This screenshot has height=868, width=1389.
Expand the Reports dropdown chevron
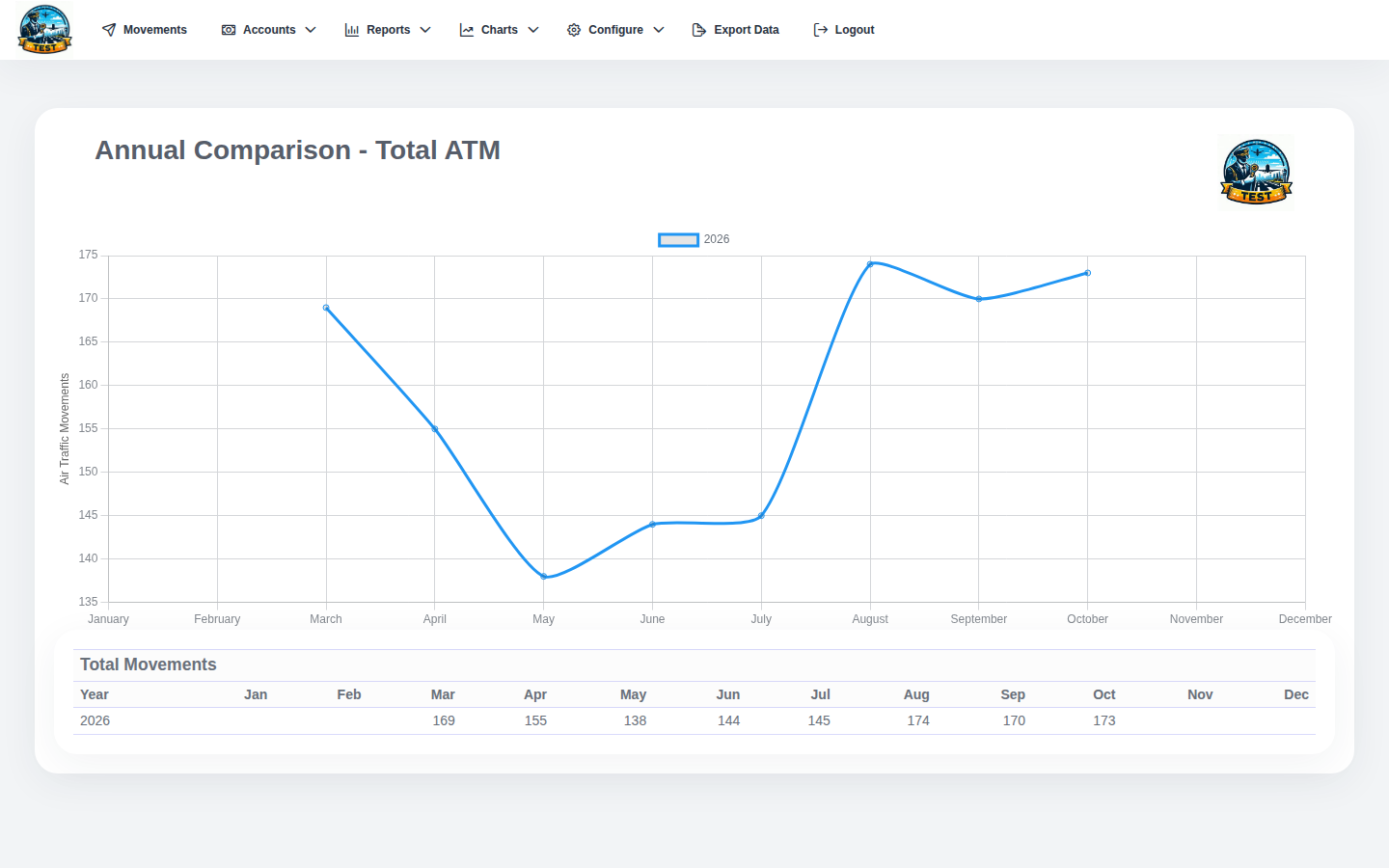click(425, 30)
